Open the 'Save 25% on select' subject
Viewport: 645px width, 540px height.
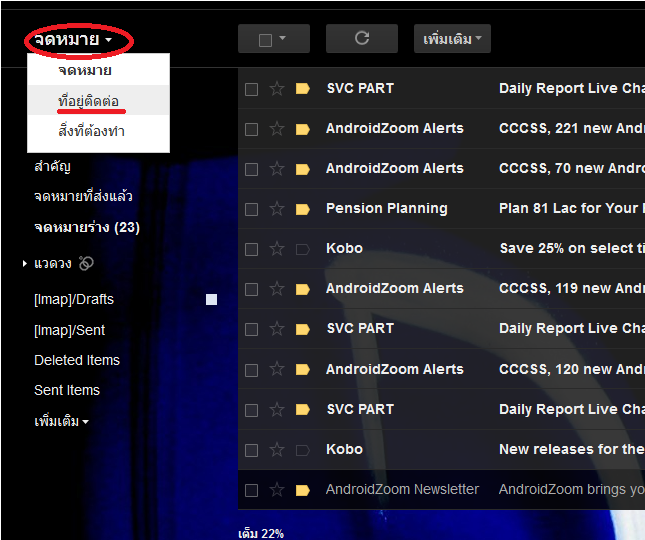click(x=572, y=248)
